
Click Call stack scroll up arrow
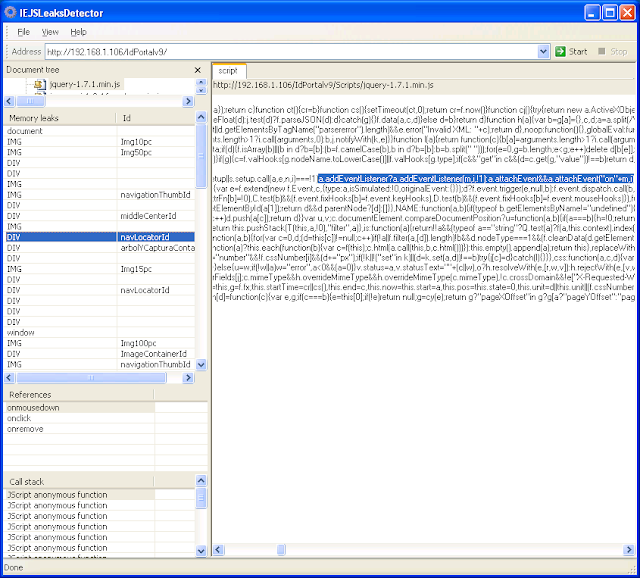pyautogui.click(x=201, y=480)
